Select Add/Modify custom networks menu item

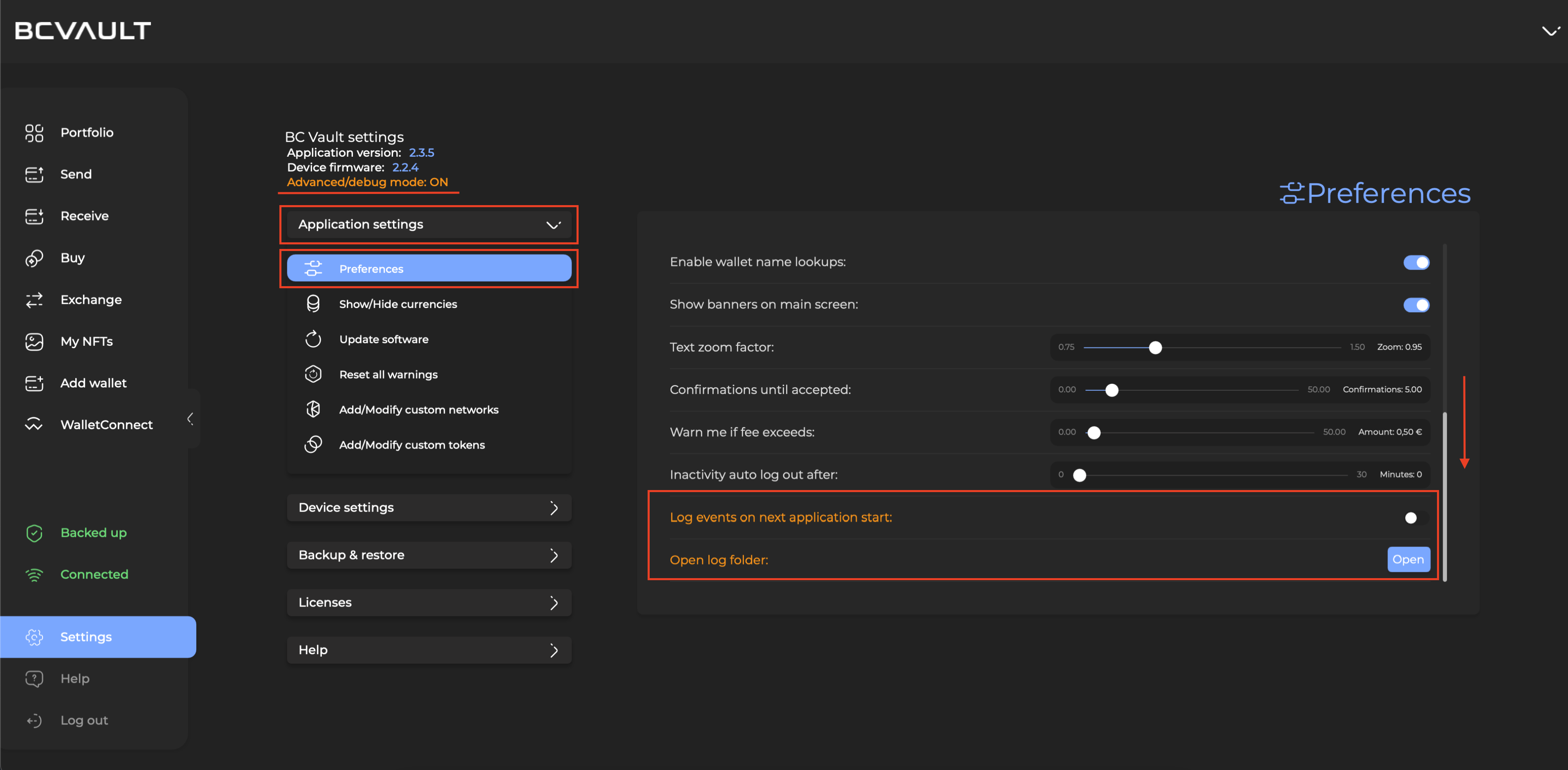(418, 410)
